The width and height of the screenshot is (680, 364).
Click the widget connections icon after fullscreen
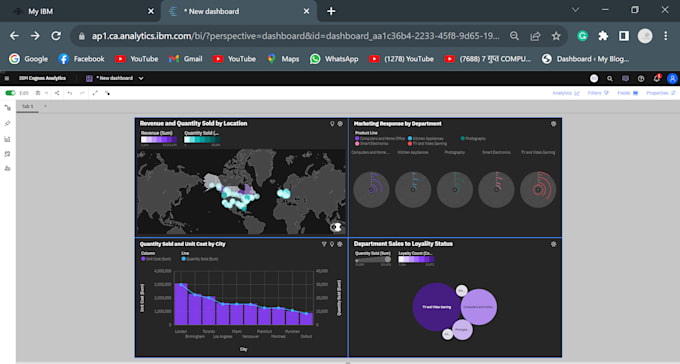[107, 93]
